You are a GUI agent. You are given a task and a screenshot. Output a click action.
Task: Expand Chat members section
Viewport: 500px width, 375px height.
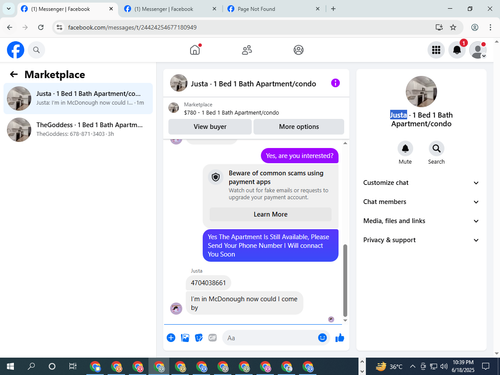coord(421,202)
